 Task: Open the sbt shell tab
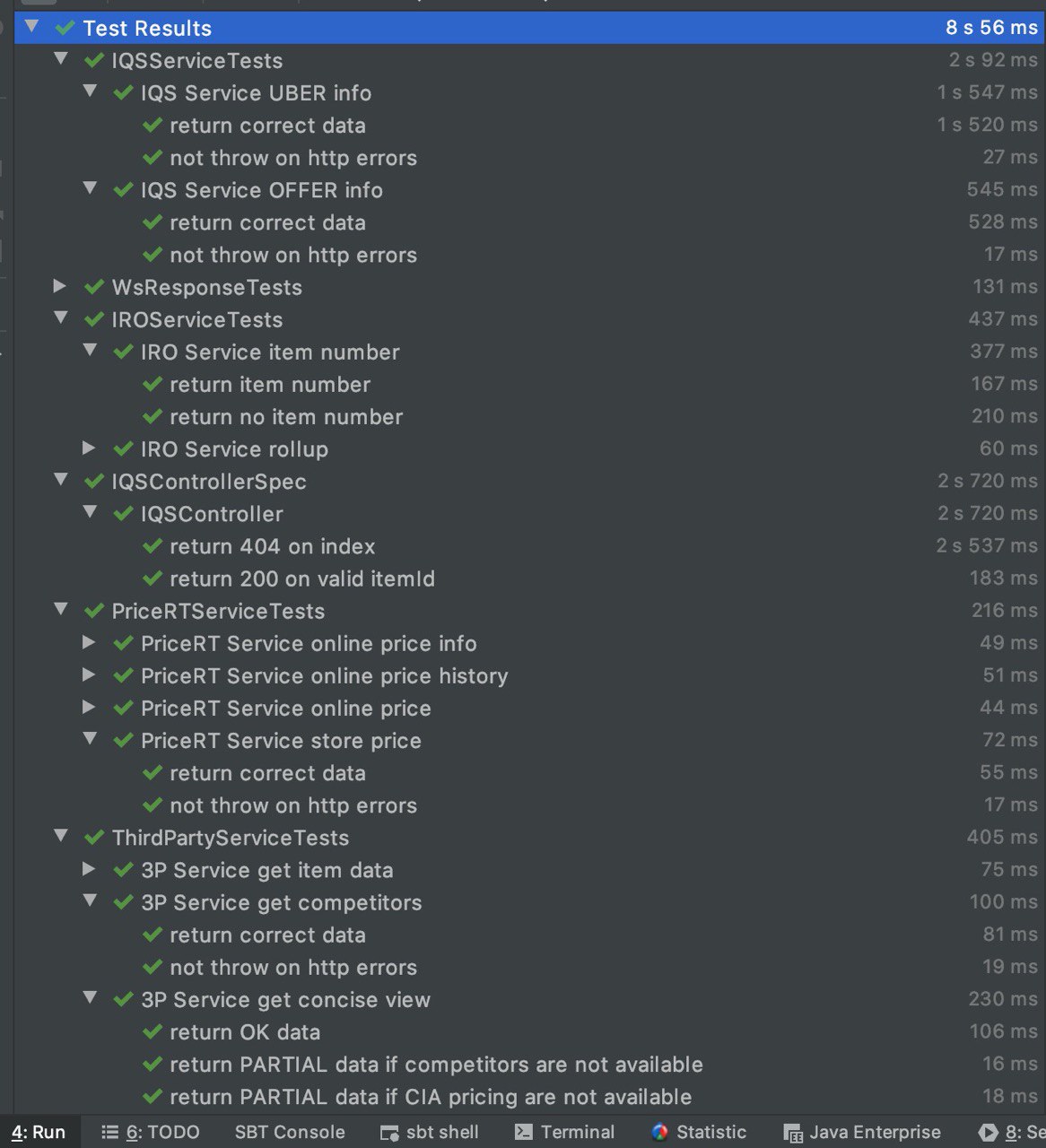pos(429,1132)
